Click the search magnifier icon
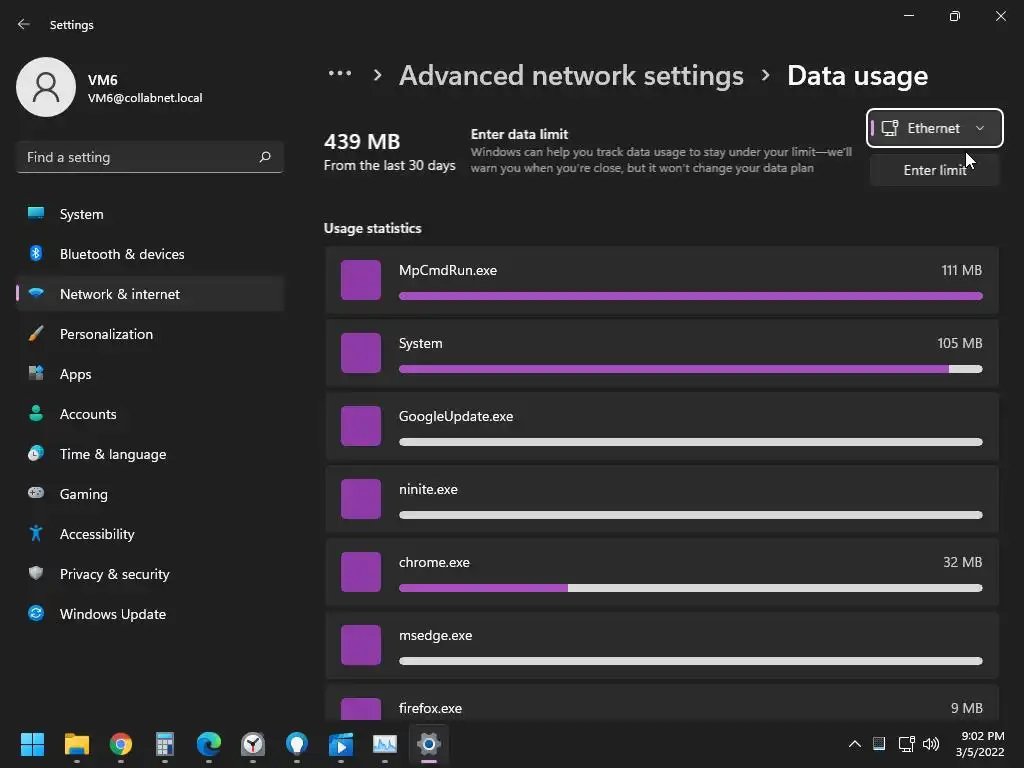Screen dimensions: 1024x768 [265, 157]
